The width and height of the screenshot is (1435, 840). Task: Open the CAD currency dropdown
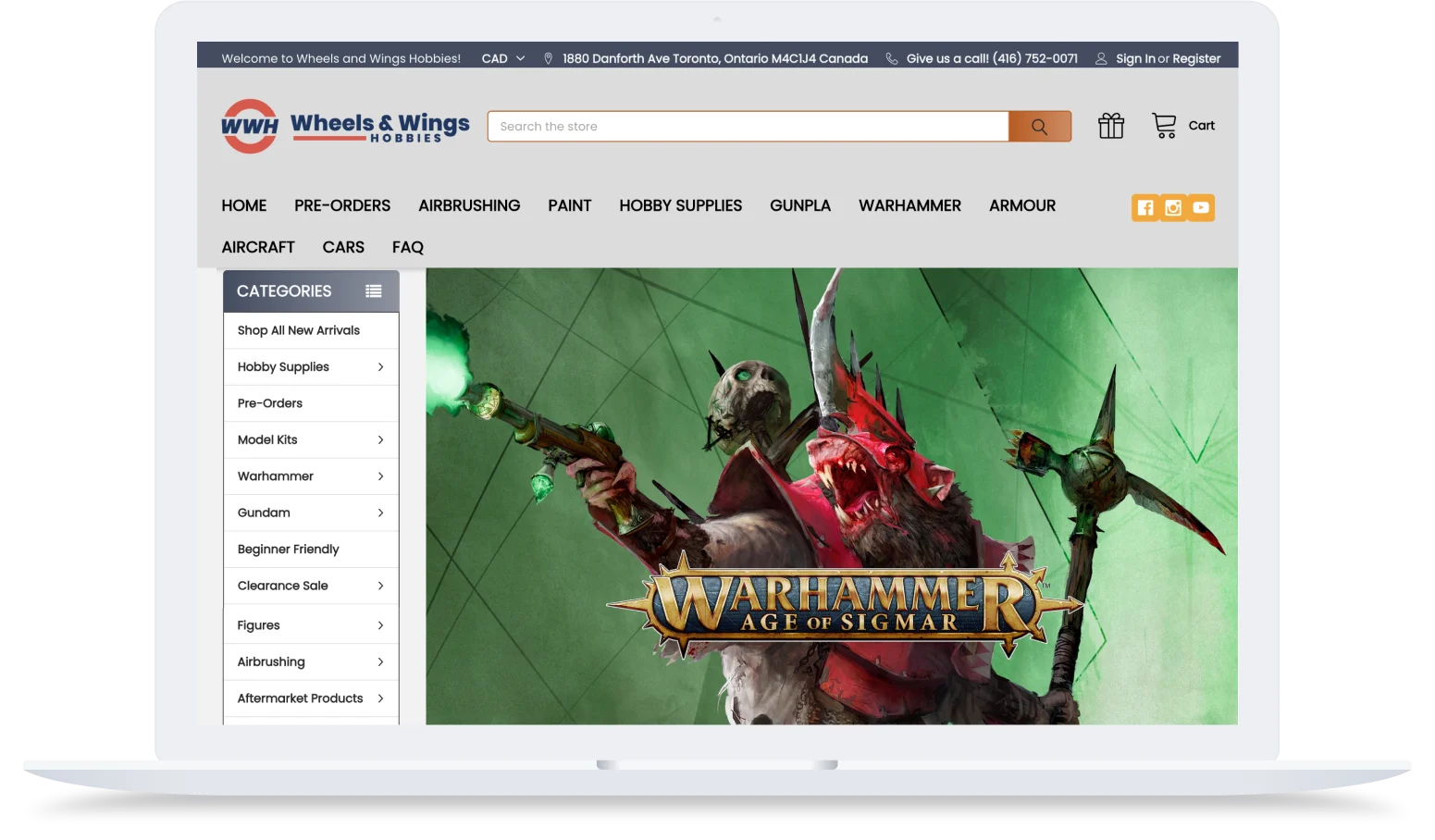[503, 58]
